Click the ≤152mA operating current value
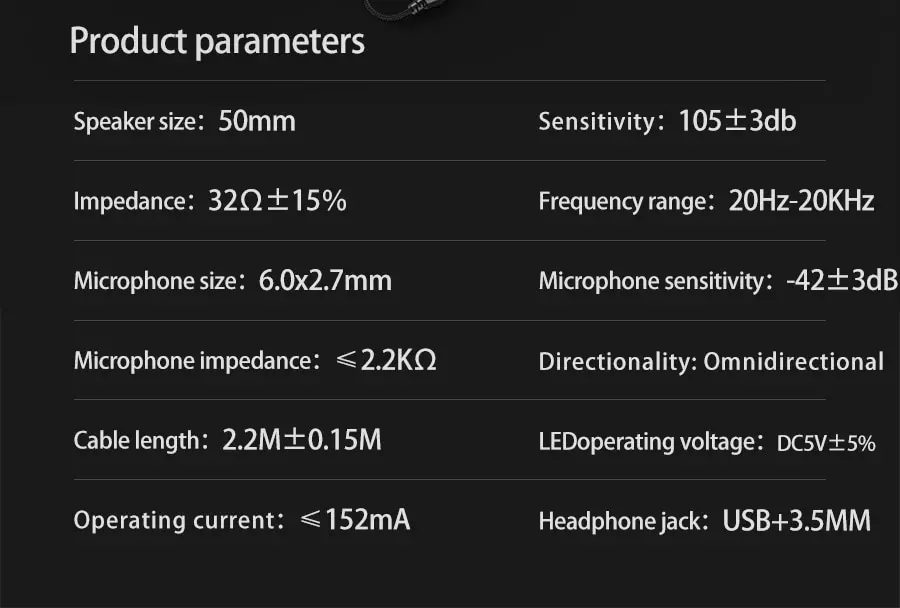This screenshot has height=608, width=900. coord(355,520)
